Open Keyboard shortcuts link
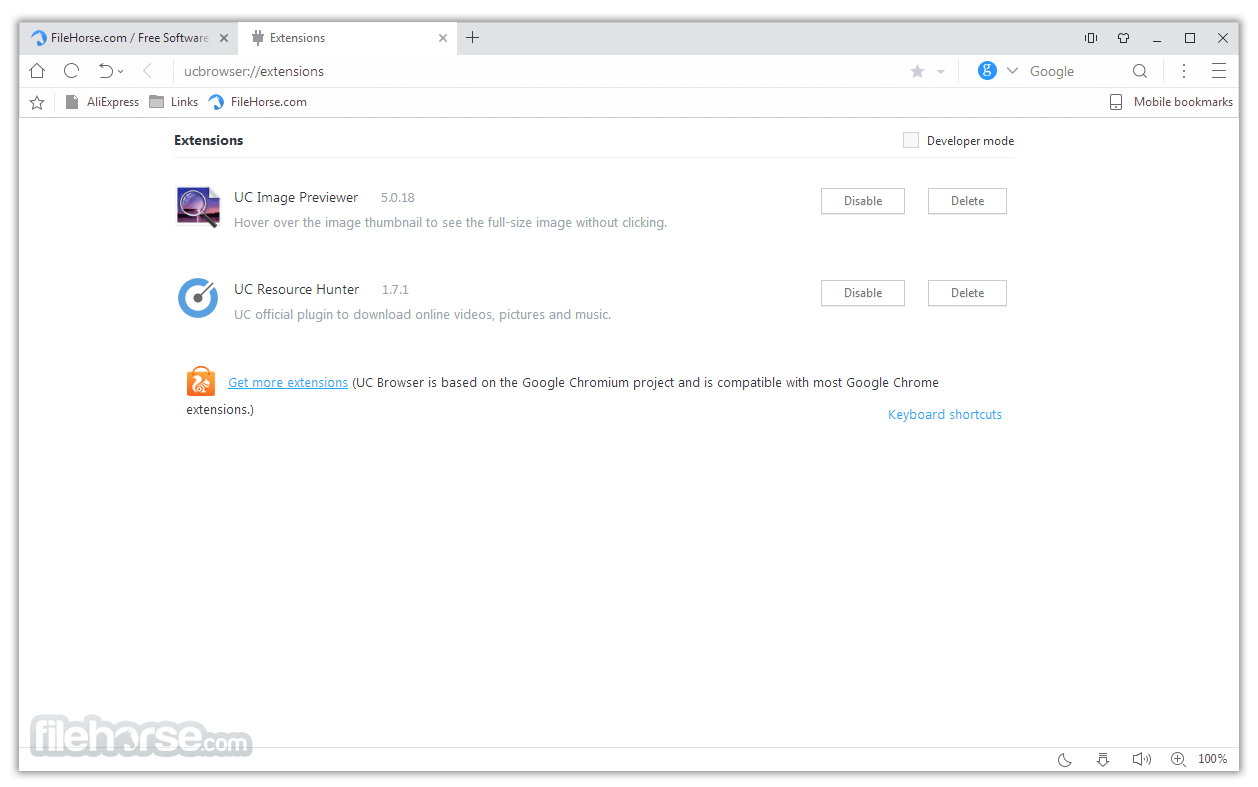The height and width of the screenshot is (787, 1258). pyautogui.click(x=945, y=414)
